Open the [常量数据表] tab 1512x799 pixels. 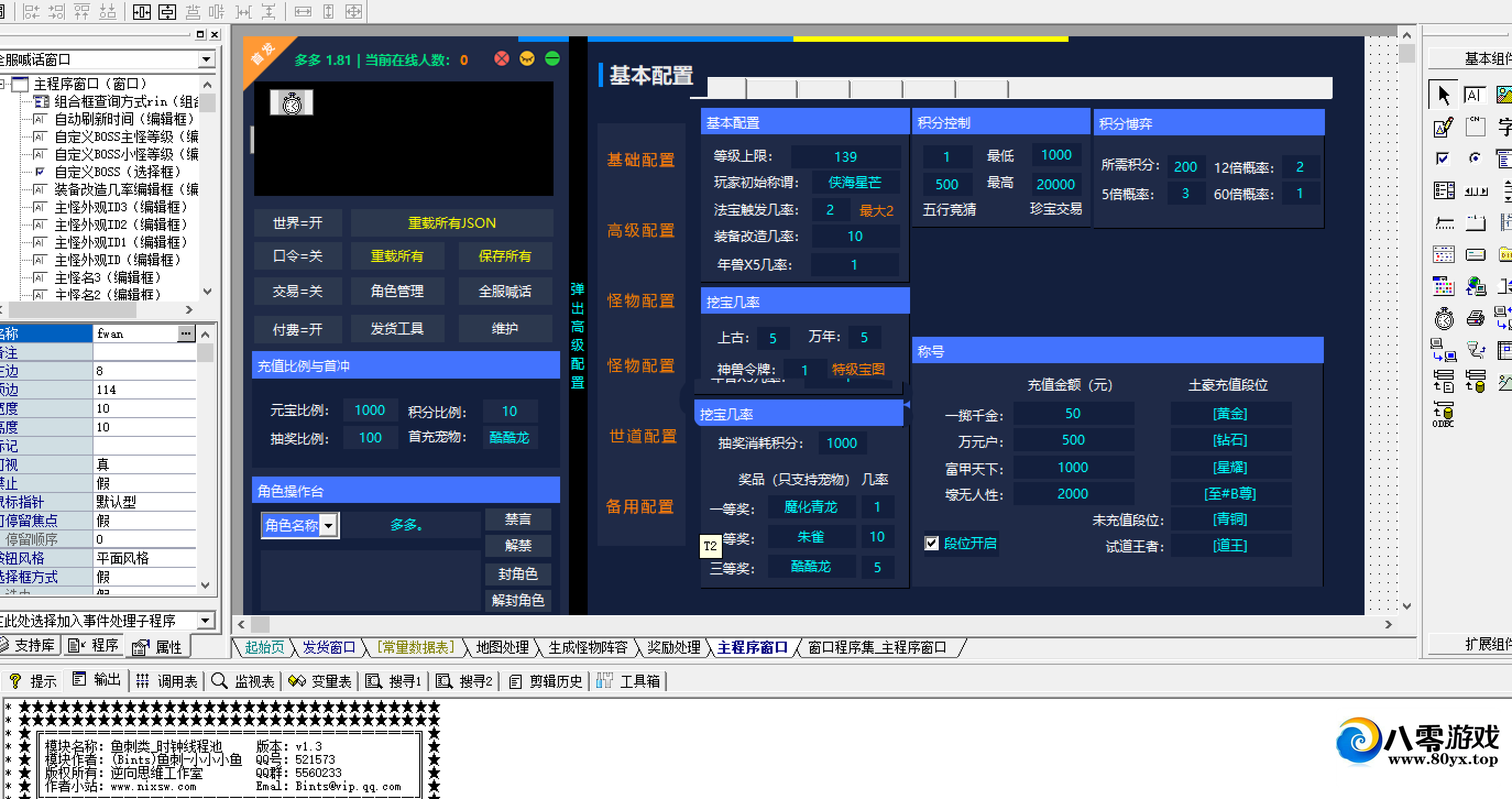415,648
